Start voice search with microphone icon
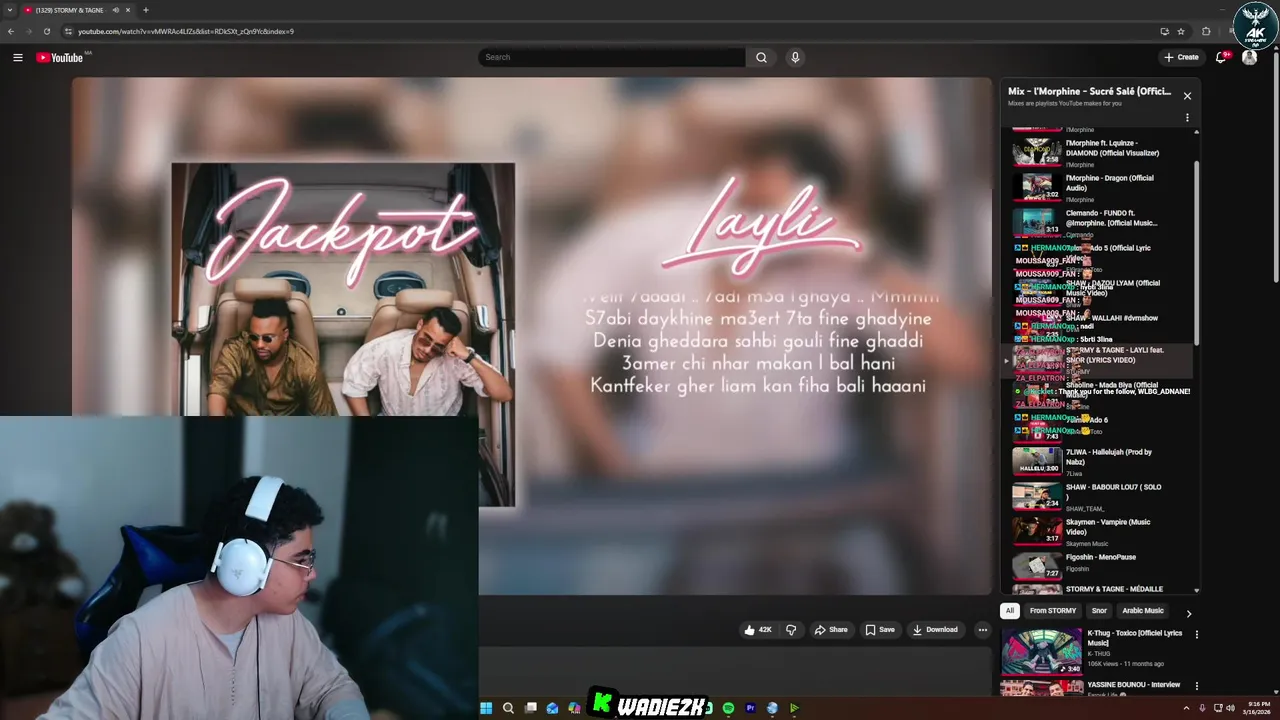Image resolution: width=1280 pixels, height=720 pixels. (x=795, y=57)
